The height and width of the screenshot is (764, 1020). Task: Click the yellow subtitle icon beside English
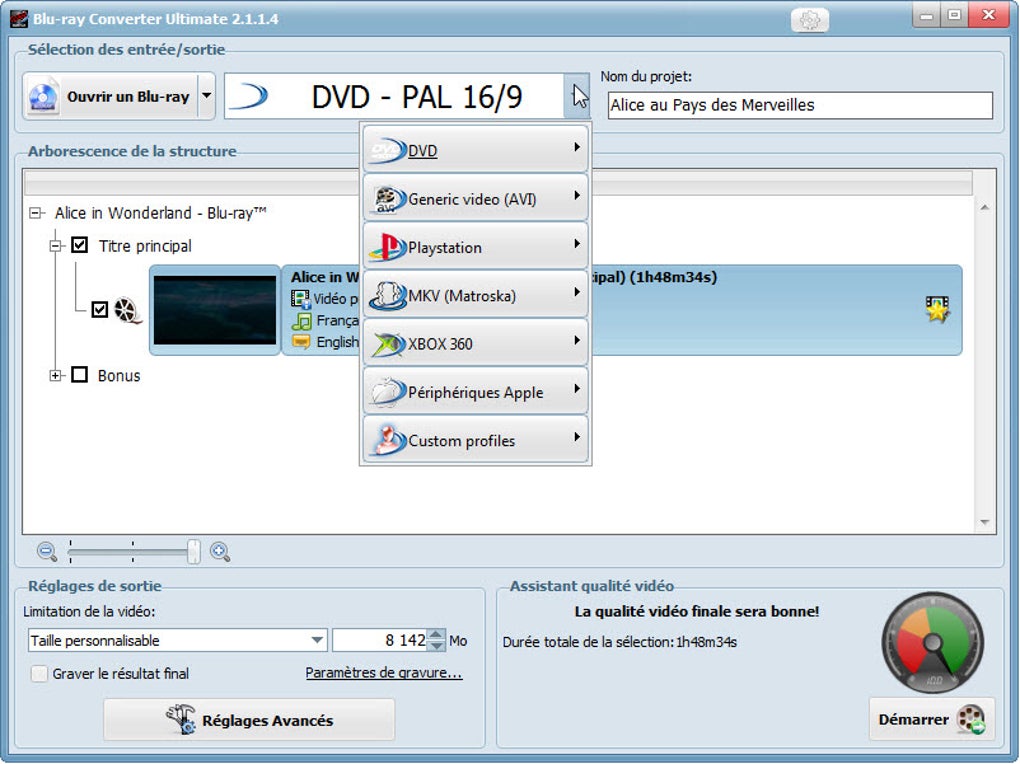pyautogui.click(x=301, y=342)
